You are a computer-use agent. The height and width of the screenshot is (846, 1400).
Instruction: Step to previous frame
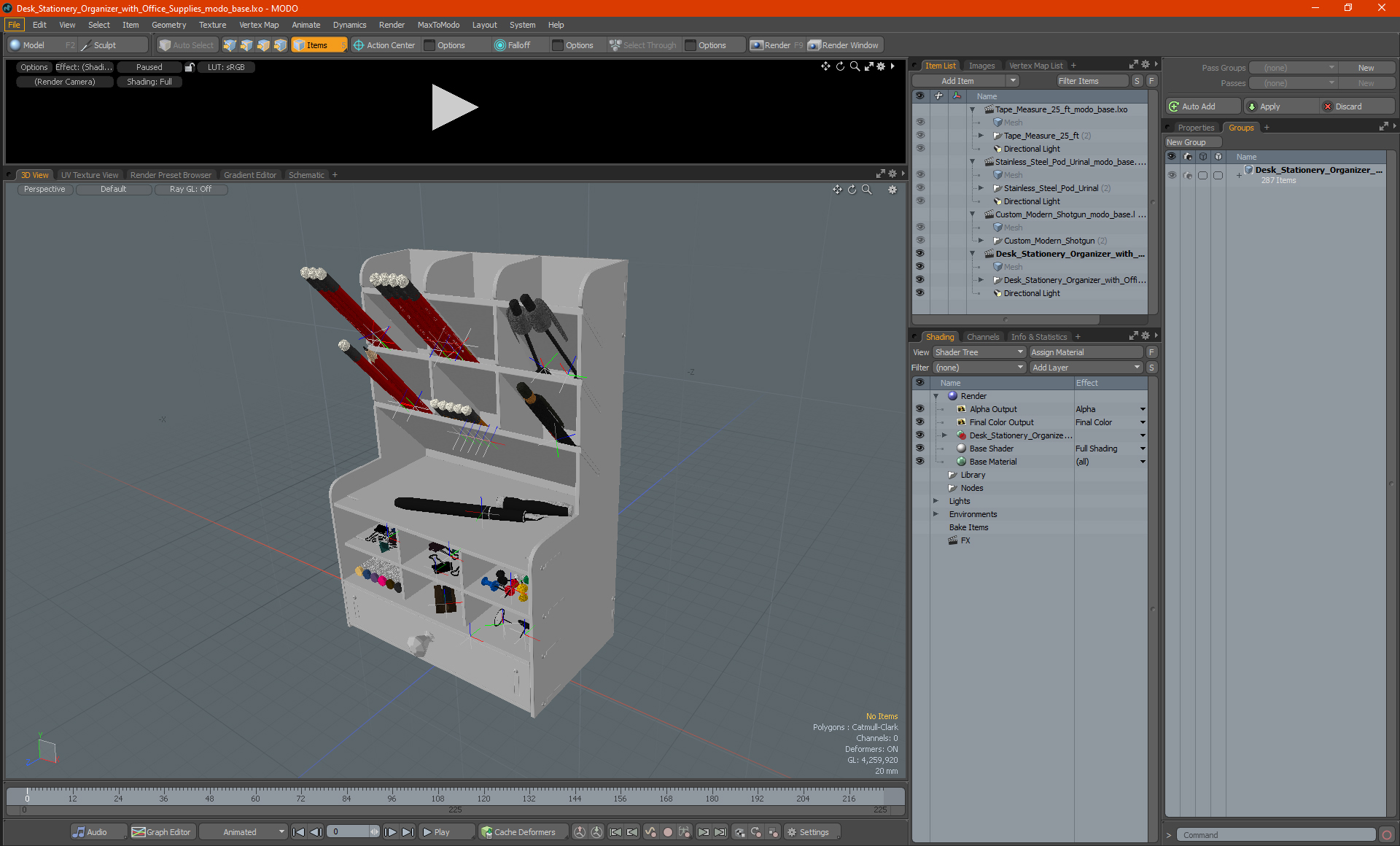[316, 832]
